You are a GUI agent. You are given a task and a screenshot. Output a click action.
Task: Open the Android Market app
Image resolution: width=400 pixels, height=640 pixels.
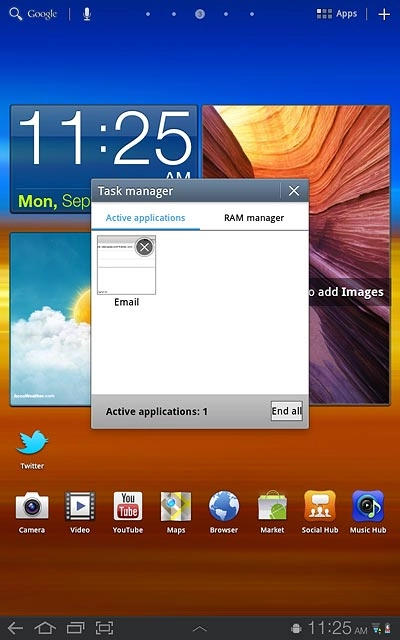click(272, 507)
